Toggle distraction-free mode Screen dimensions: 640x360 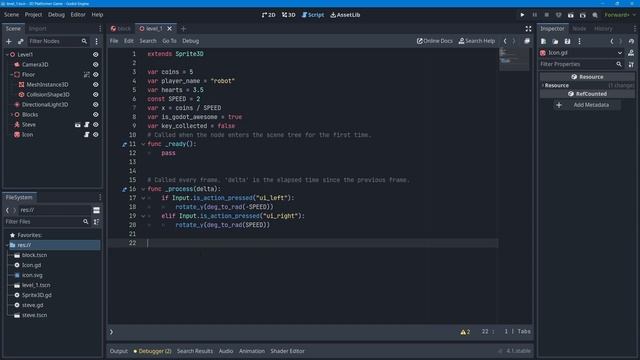(x=528, y=29)
